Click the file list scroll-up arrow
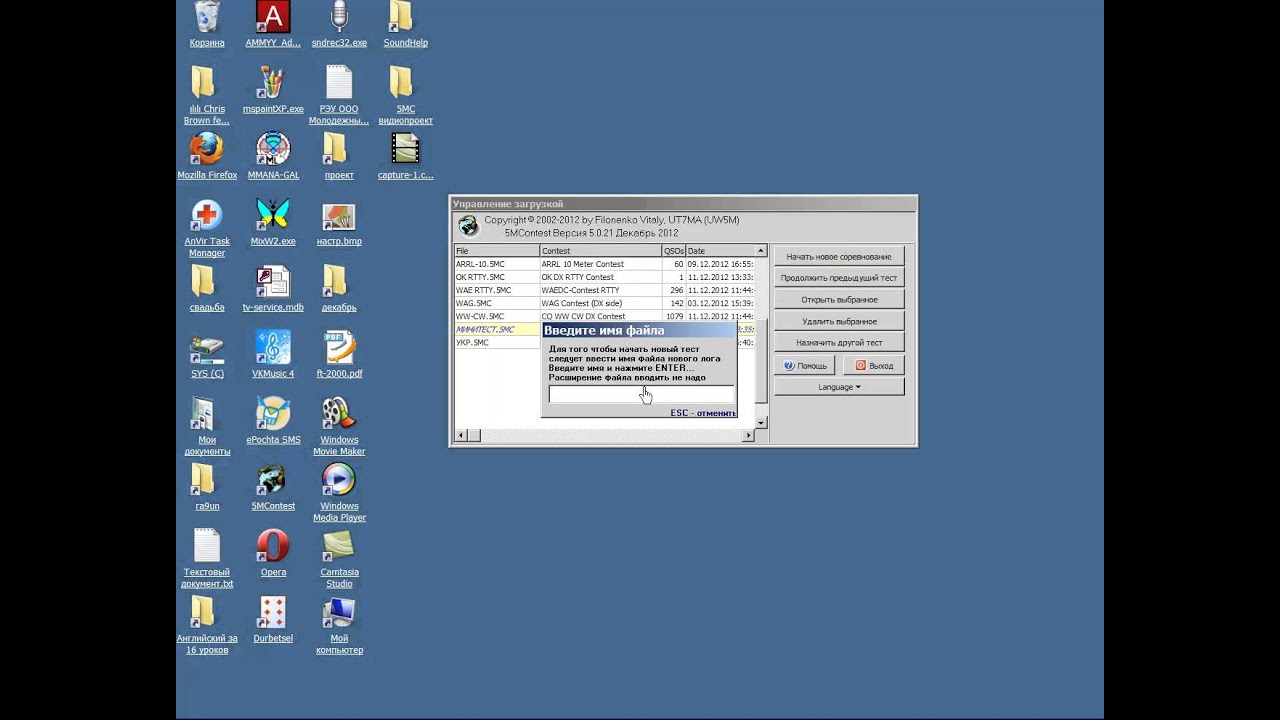Screen dimensions: 1280x720 761,251
